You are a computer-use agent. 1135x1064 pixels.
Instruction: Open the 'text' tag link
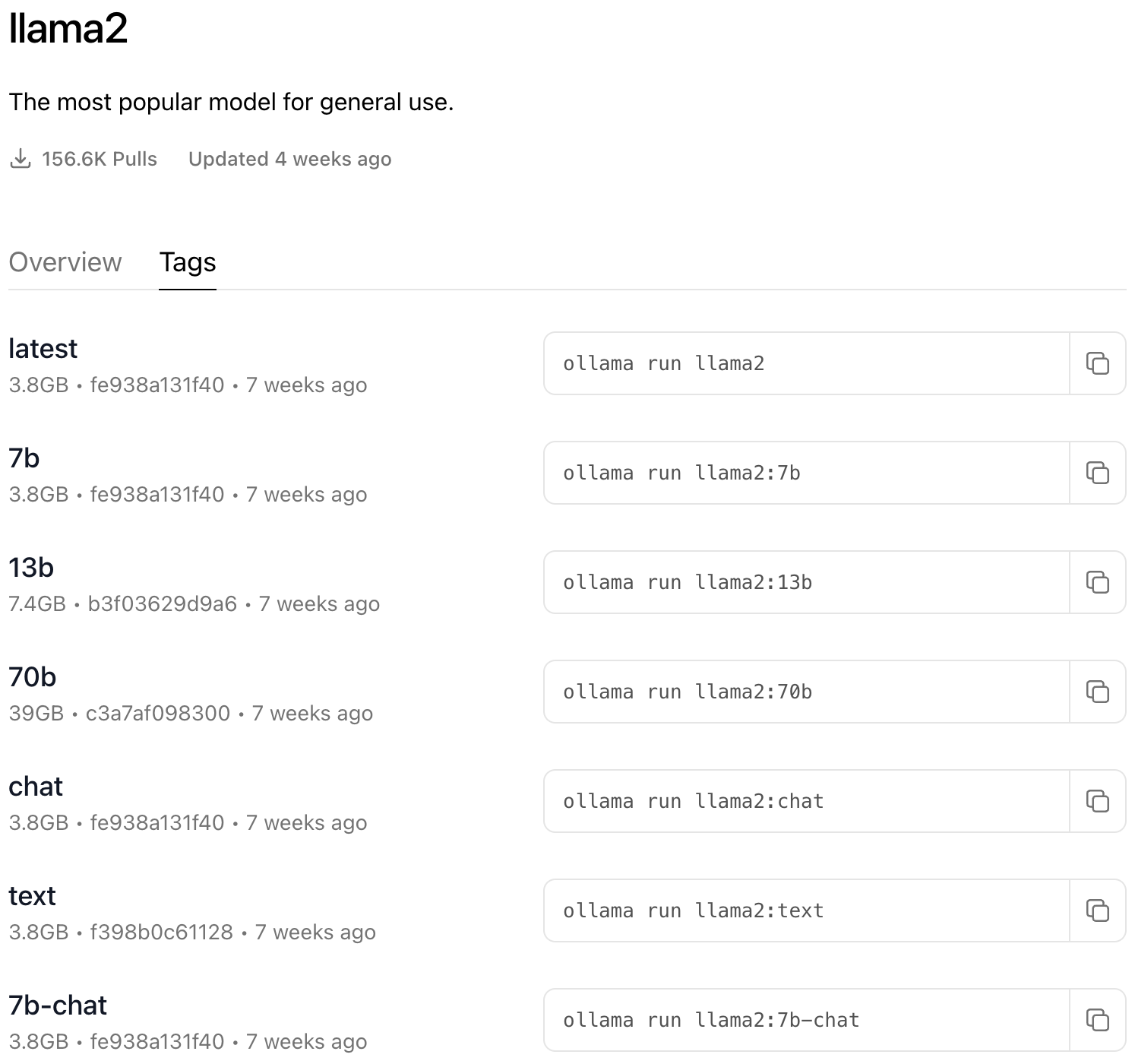point(32,896)
